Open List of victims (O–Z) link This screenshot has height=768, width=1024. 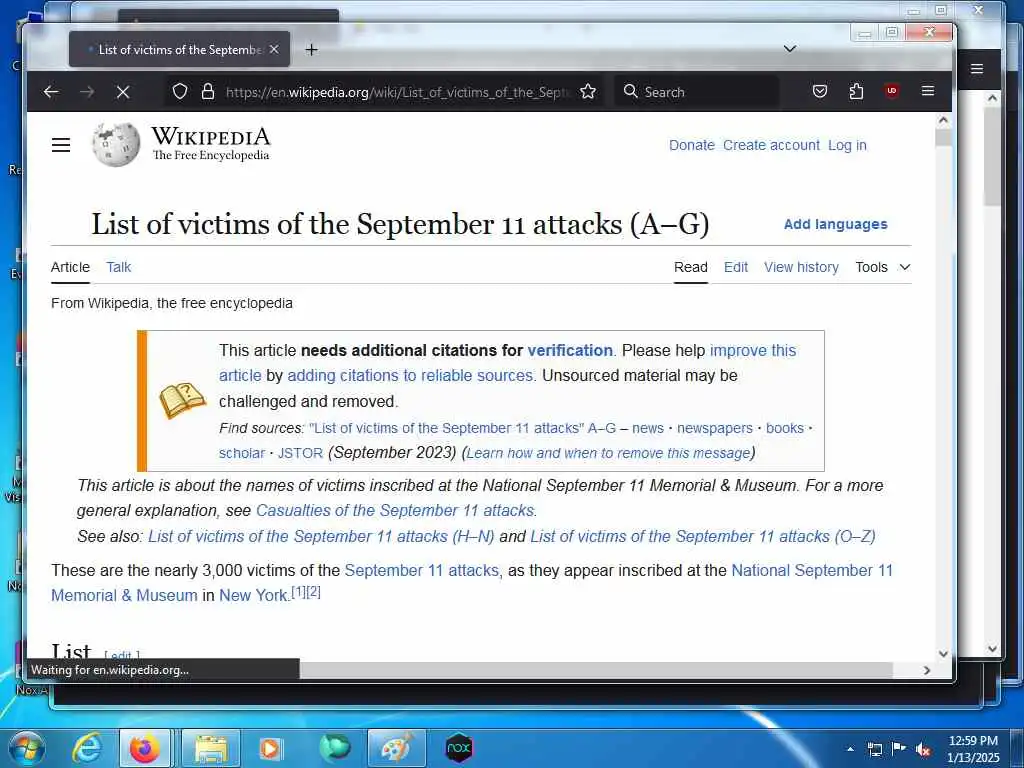(x=703, y=536)
